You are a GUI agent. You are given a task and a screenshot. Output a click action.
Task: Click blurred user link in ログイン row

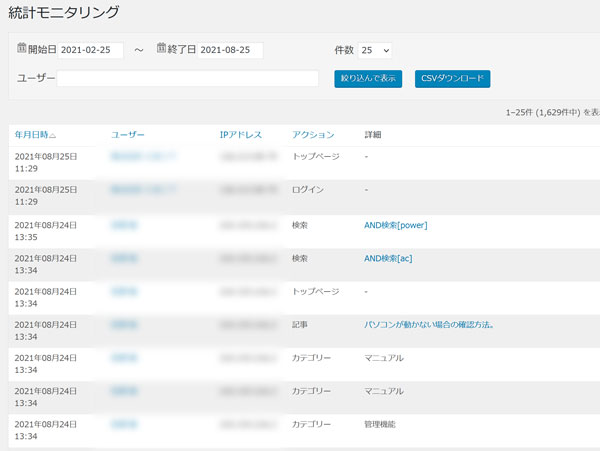[x=144, y=189]
